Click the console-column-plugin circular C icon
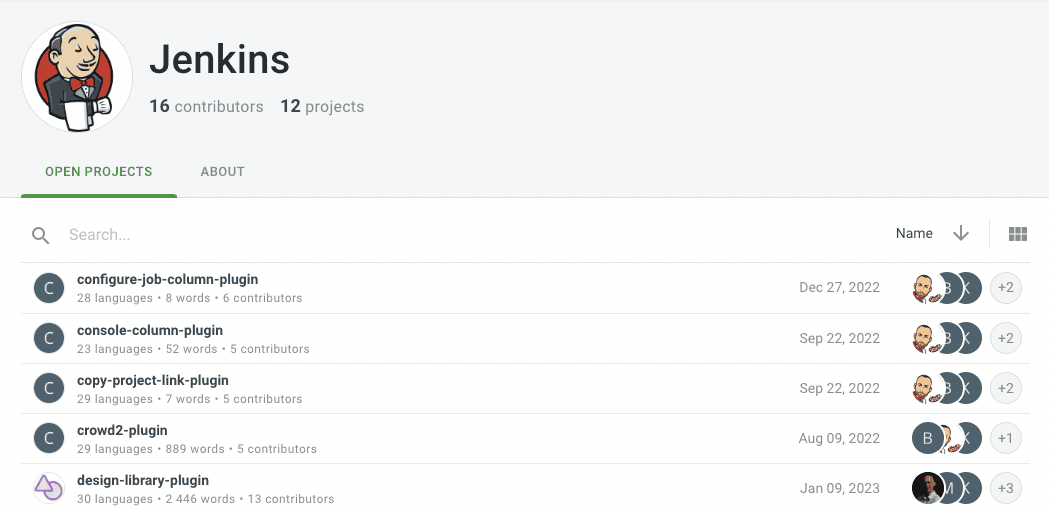1049x510 pixels. (49, 338)
